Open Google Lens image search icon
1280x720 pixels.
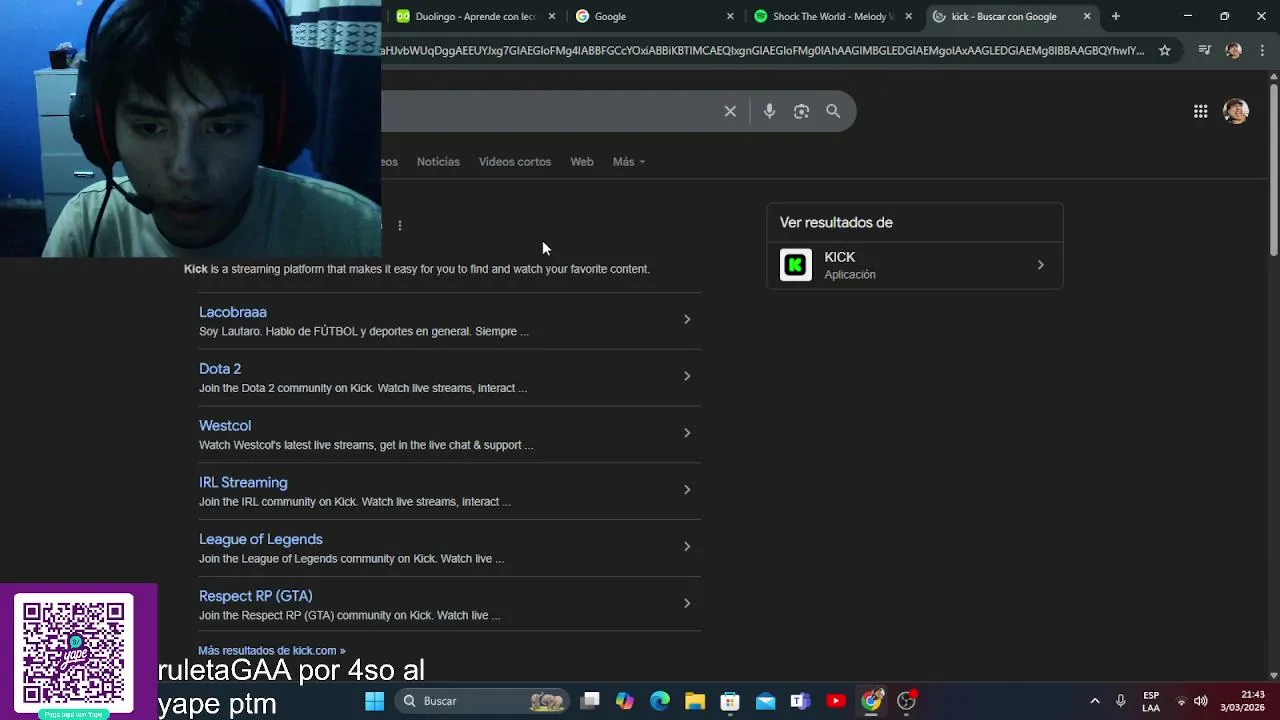pyautogui.click(x=801, y=111)
